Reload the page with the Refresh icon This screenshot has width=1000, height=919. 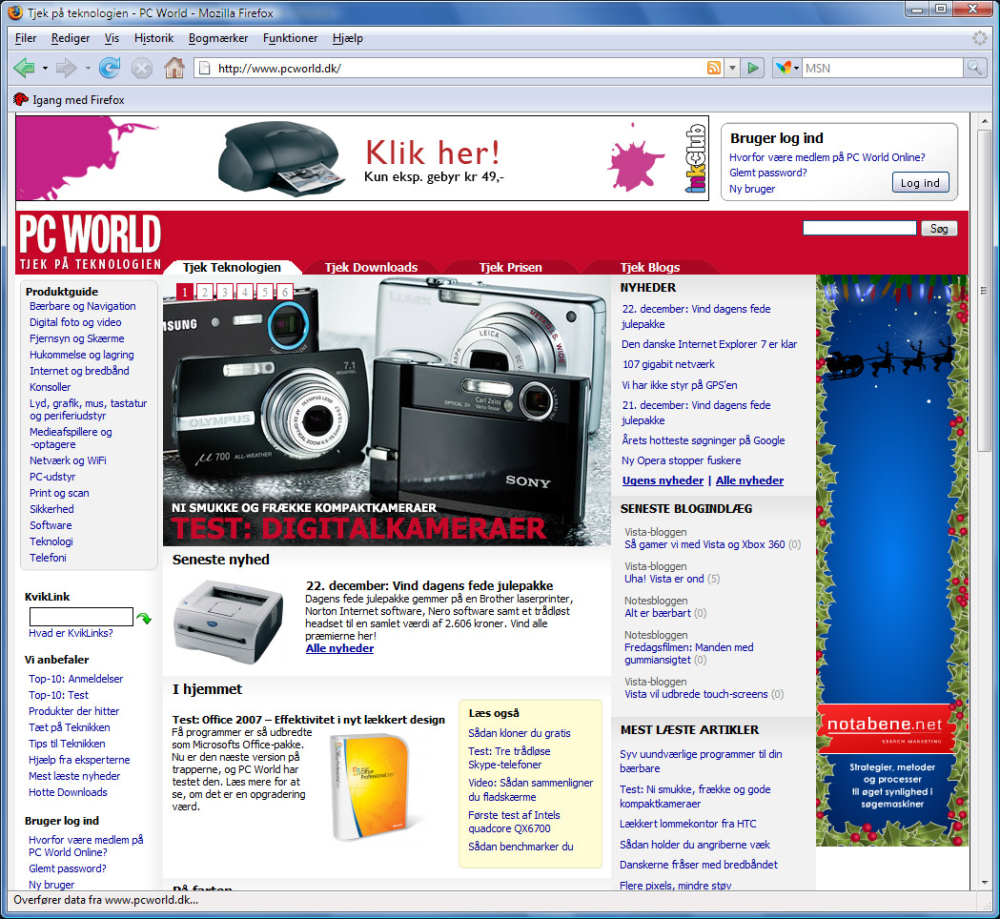pos(110,68)
